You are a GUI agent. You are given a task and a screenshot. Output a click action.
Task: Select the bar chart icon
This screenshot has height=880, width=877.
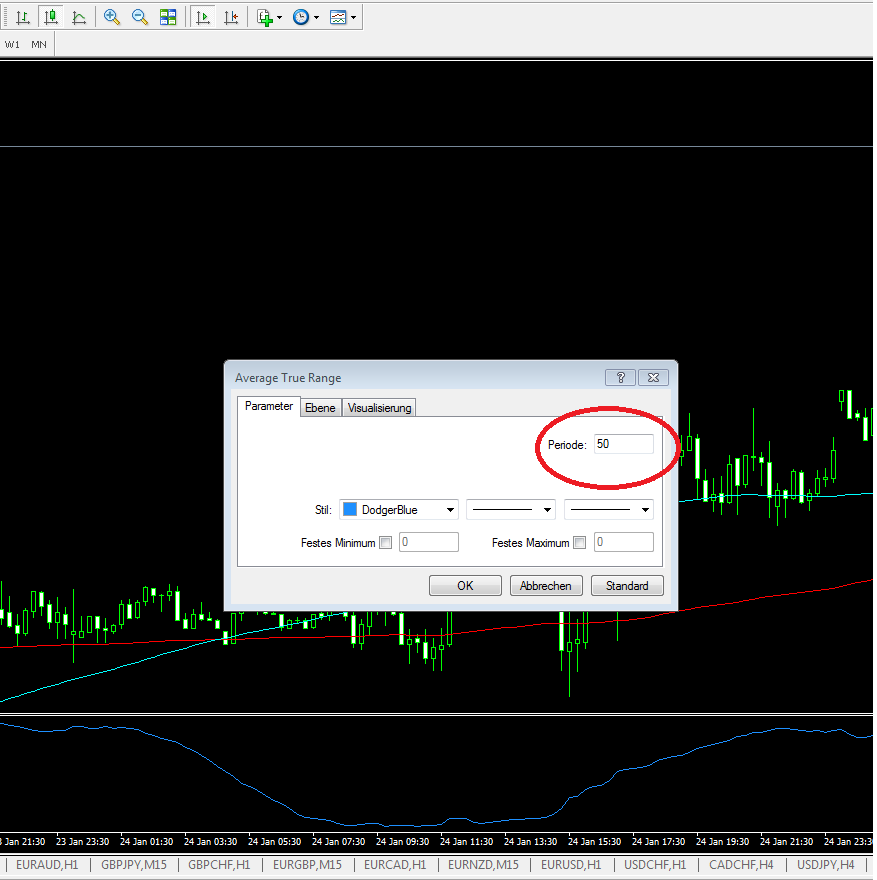(22, 17)
